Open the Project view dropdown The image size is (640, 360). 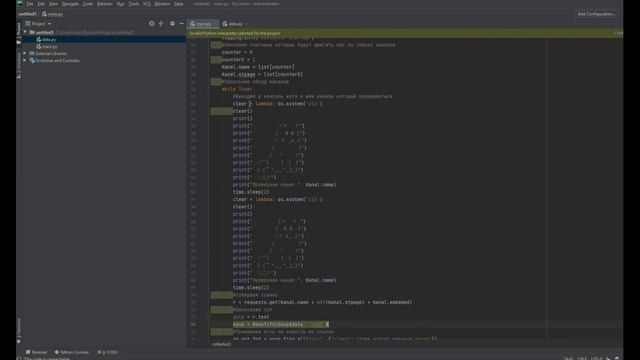tap(38, 24)
